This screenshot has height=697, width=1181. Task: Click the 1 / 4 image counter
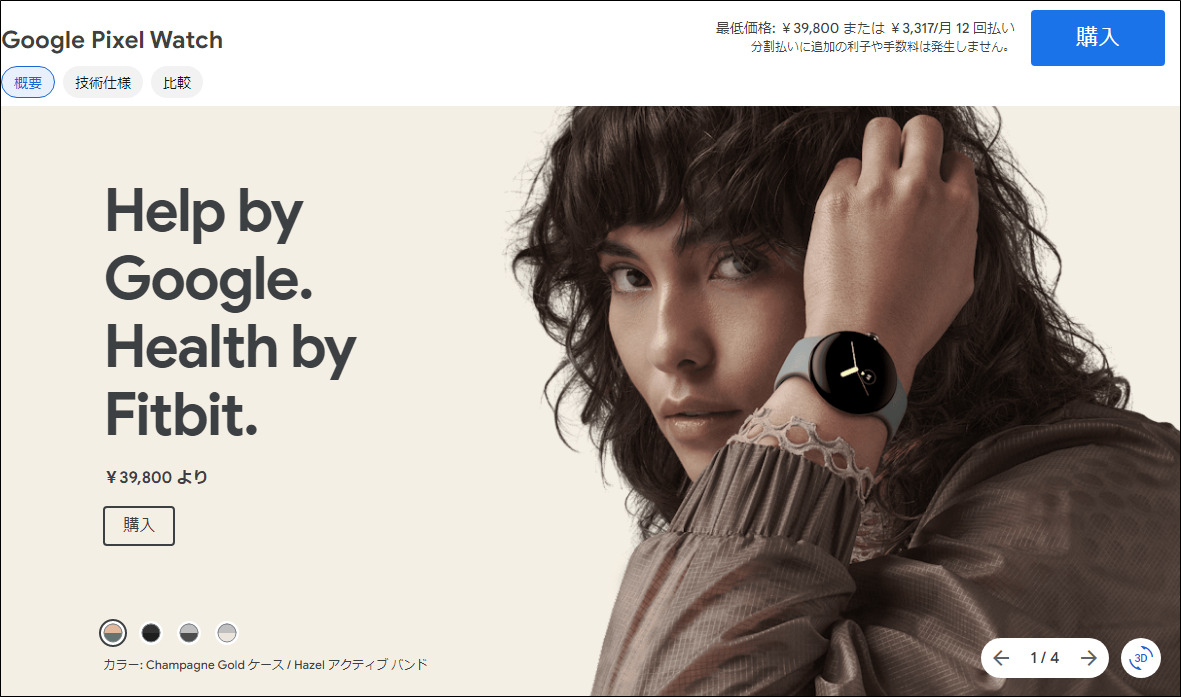1045,658
